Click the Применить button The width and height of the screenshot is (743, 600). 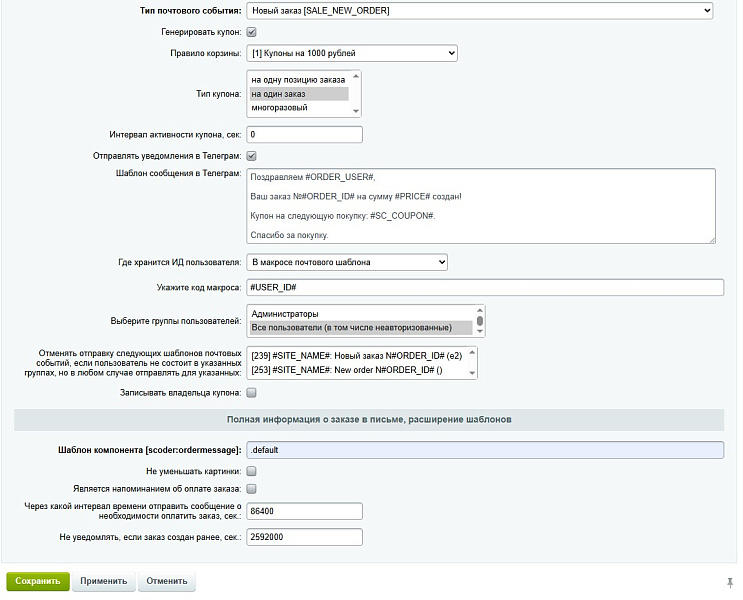click(103, 581)
